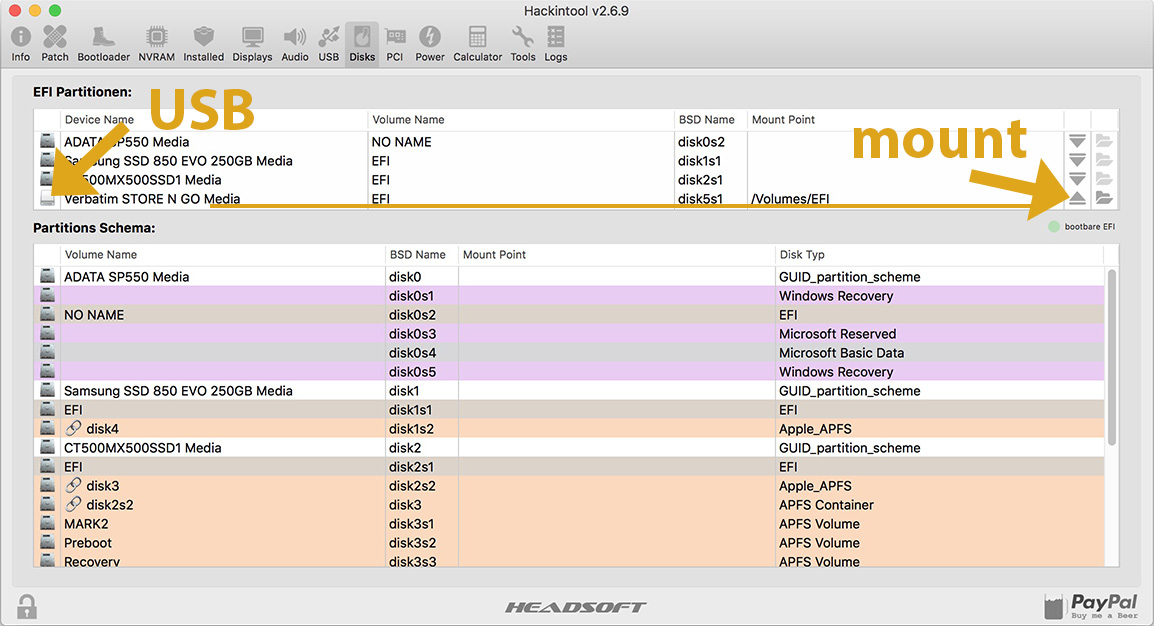Select the disk2s2 Apple_APFS row
Viewport: 1154px width, 626px height.
tap(569, 485)
